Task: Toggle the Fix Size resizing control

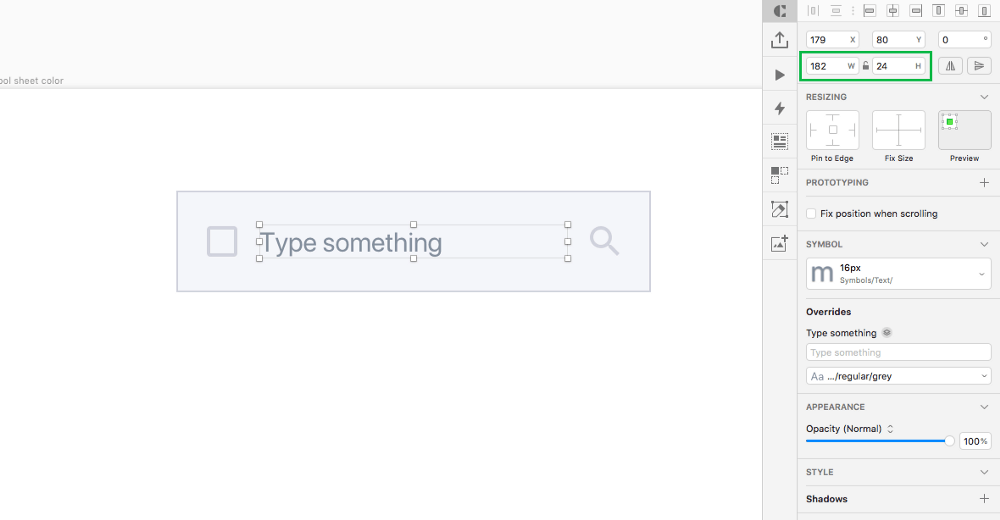Action: [x=899, y=130]
